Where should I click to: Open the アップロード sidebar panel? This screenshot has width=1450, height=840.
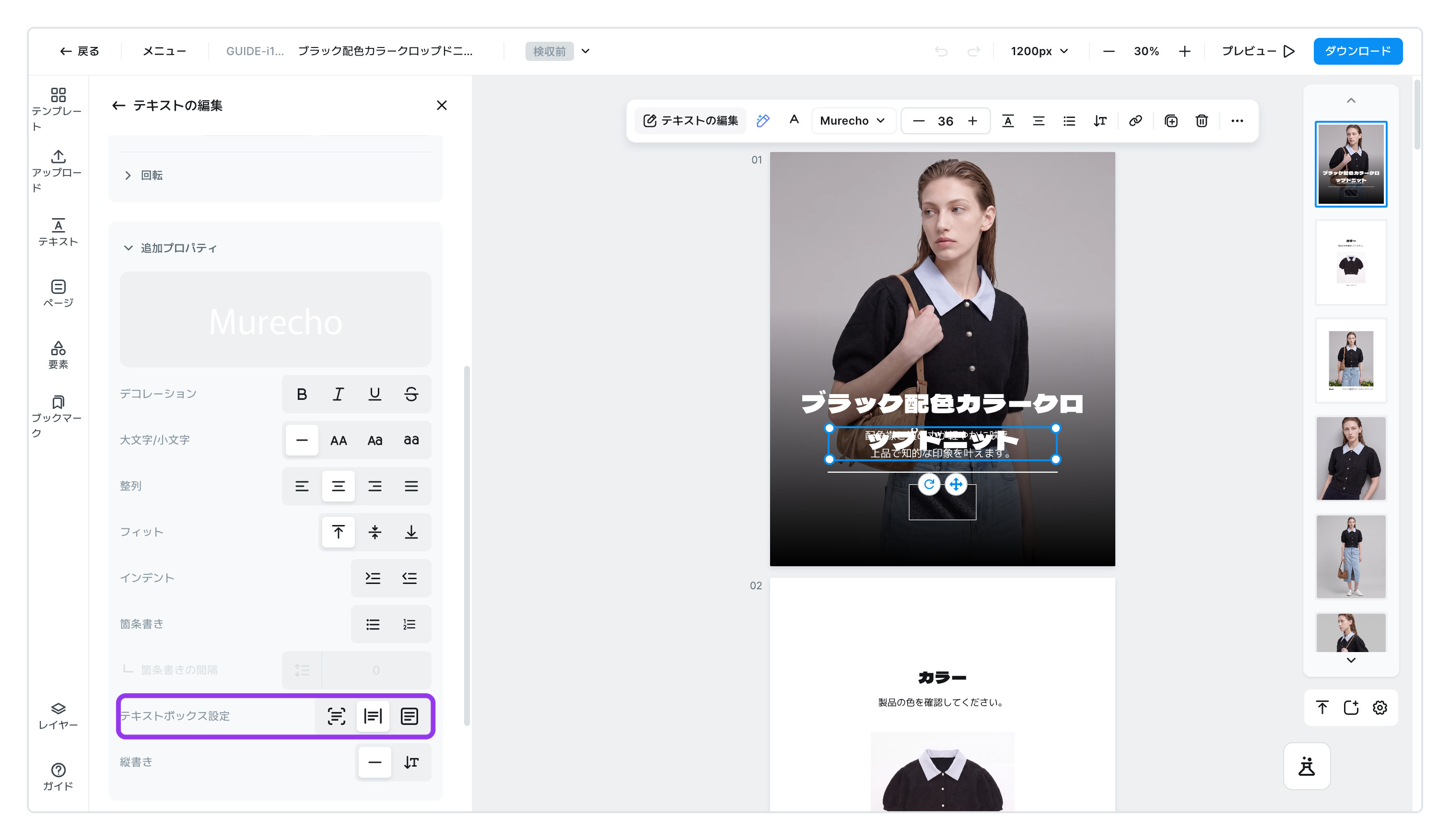click(x=58, y=171)
